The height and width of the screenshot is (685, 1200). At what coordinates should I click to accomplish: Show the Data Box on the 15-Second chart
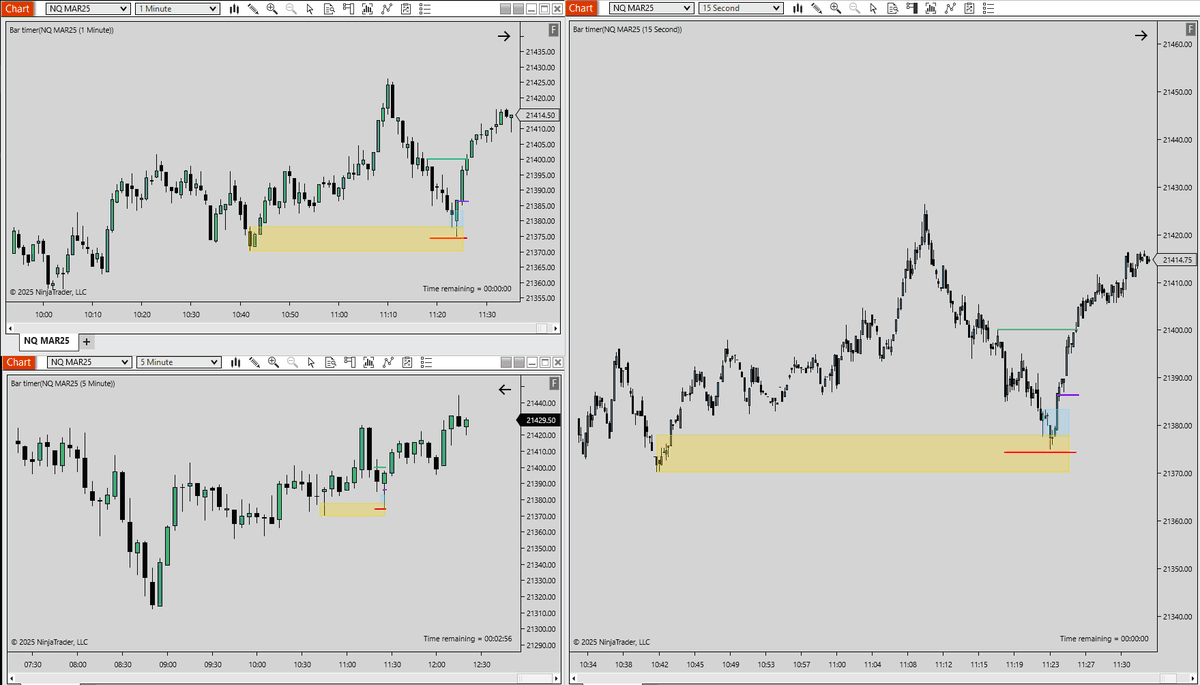[x=892, y=8]
